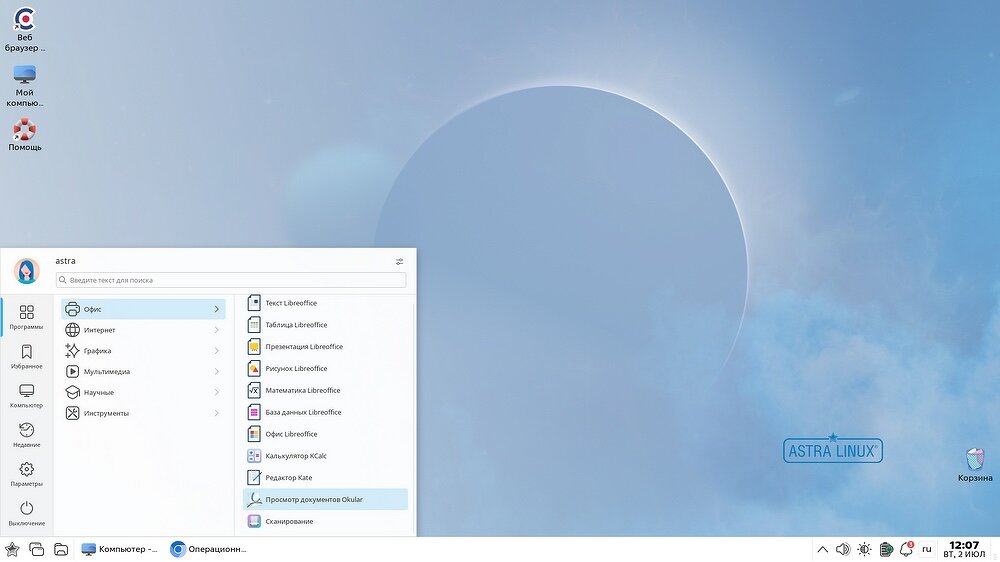Expand the Графика category arrow
This screenshot has width=1000, height=562.
pos(216,351)
